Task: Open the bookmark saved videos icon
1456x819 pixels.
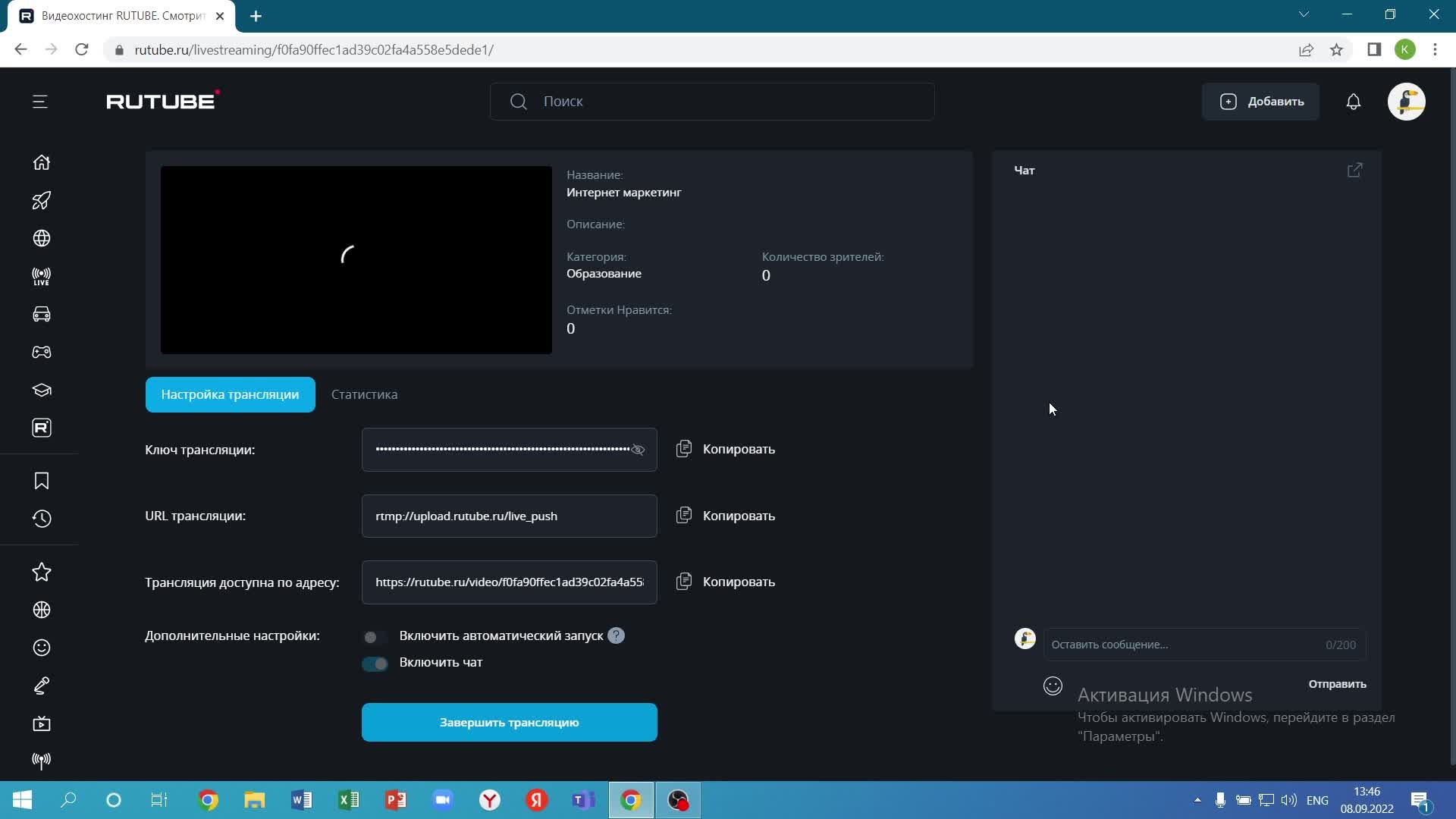Action: 42,481
